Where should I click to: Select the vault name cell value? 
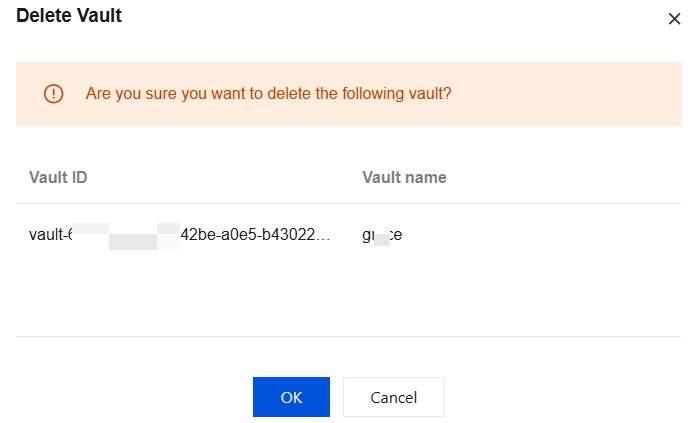(382, 236)
